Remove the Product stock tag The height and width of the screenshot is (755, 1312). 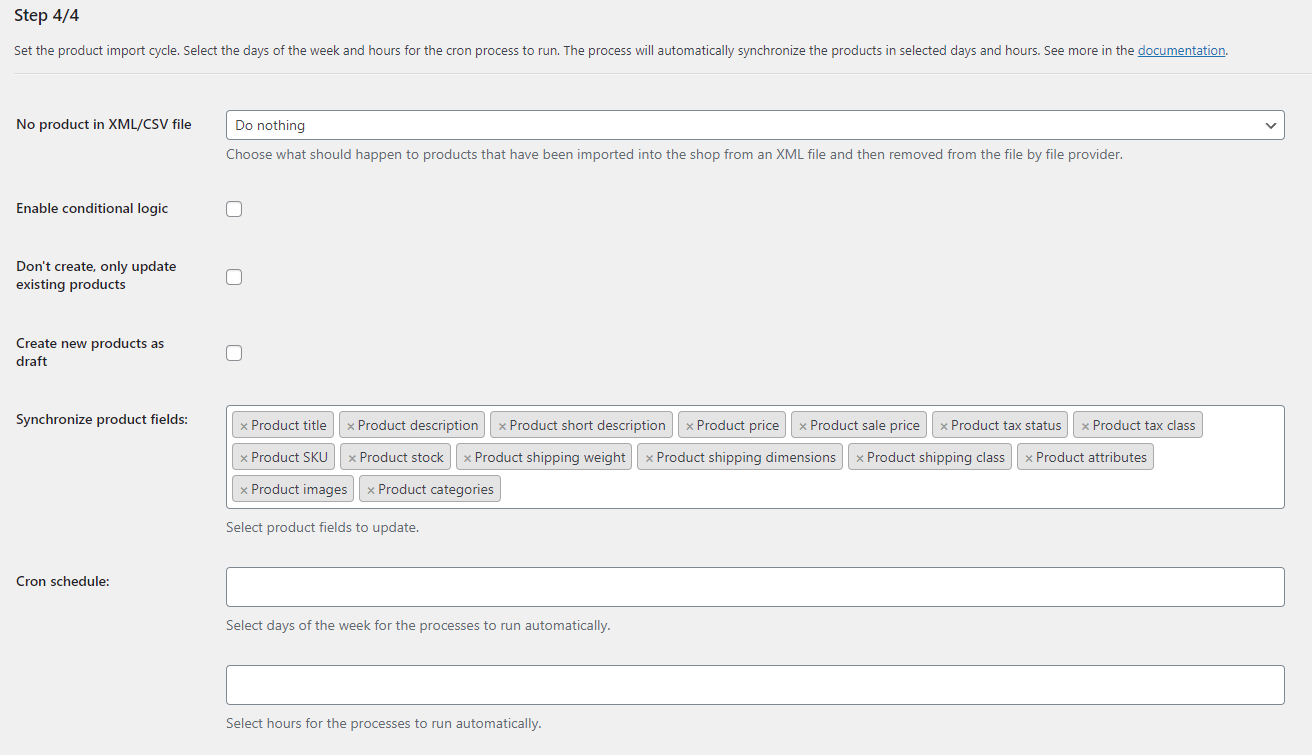[352, 458]
